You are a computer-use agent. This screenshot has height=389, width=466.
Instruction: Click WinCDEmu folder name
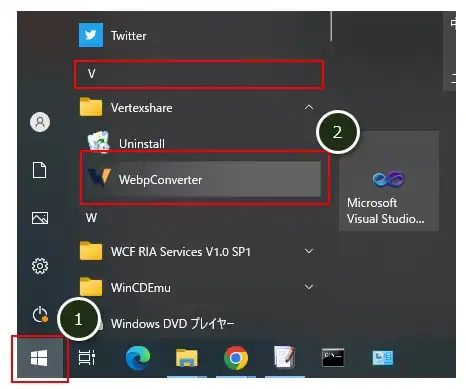click(141, 287)
